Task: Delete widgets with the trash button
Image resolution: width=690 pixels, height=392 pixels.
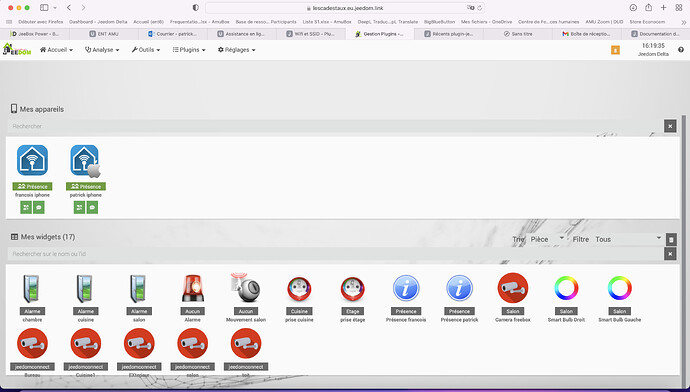Action: 671,240
